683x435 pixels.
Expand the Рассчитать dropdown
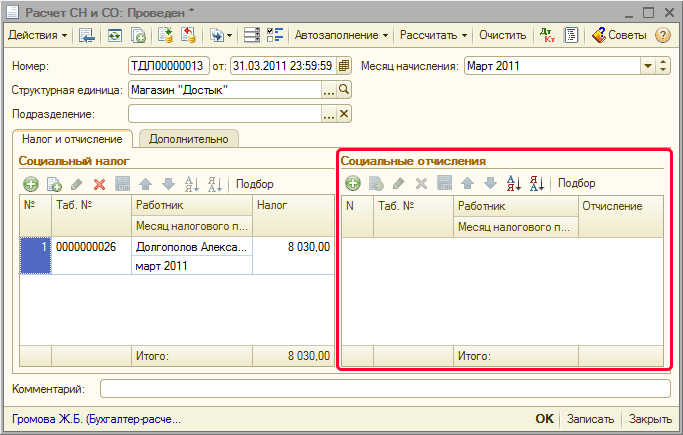pos(434,35)
